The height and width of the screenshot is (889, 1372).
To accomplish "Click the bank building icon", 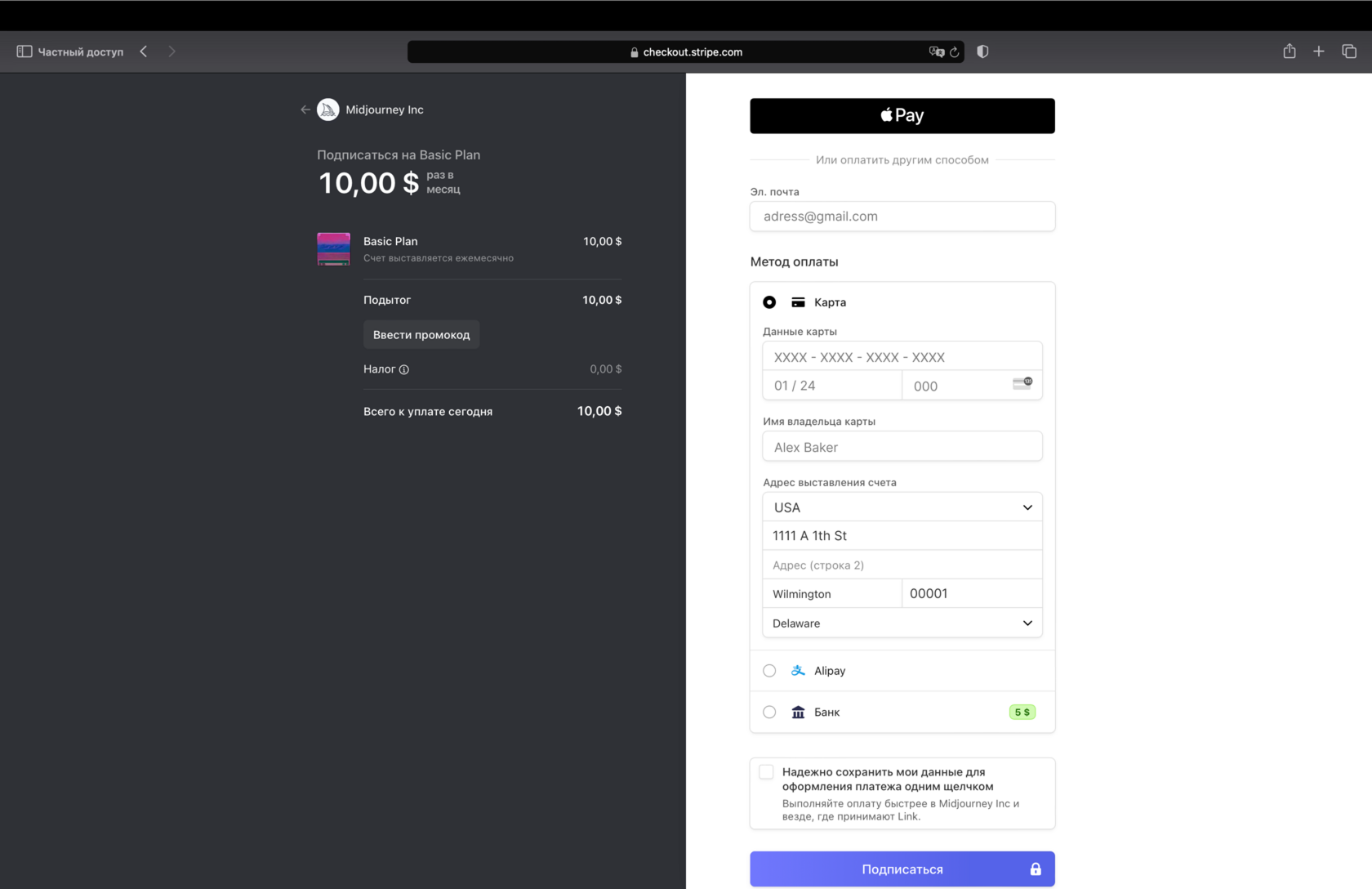I will point(799,713).
